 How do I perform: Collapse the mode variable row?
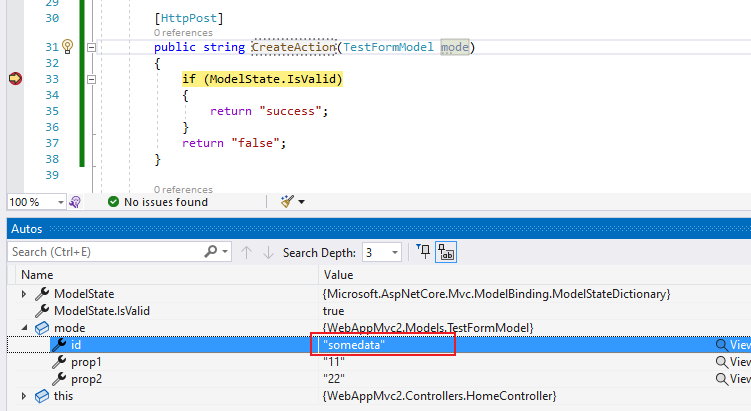(24, 328)
